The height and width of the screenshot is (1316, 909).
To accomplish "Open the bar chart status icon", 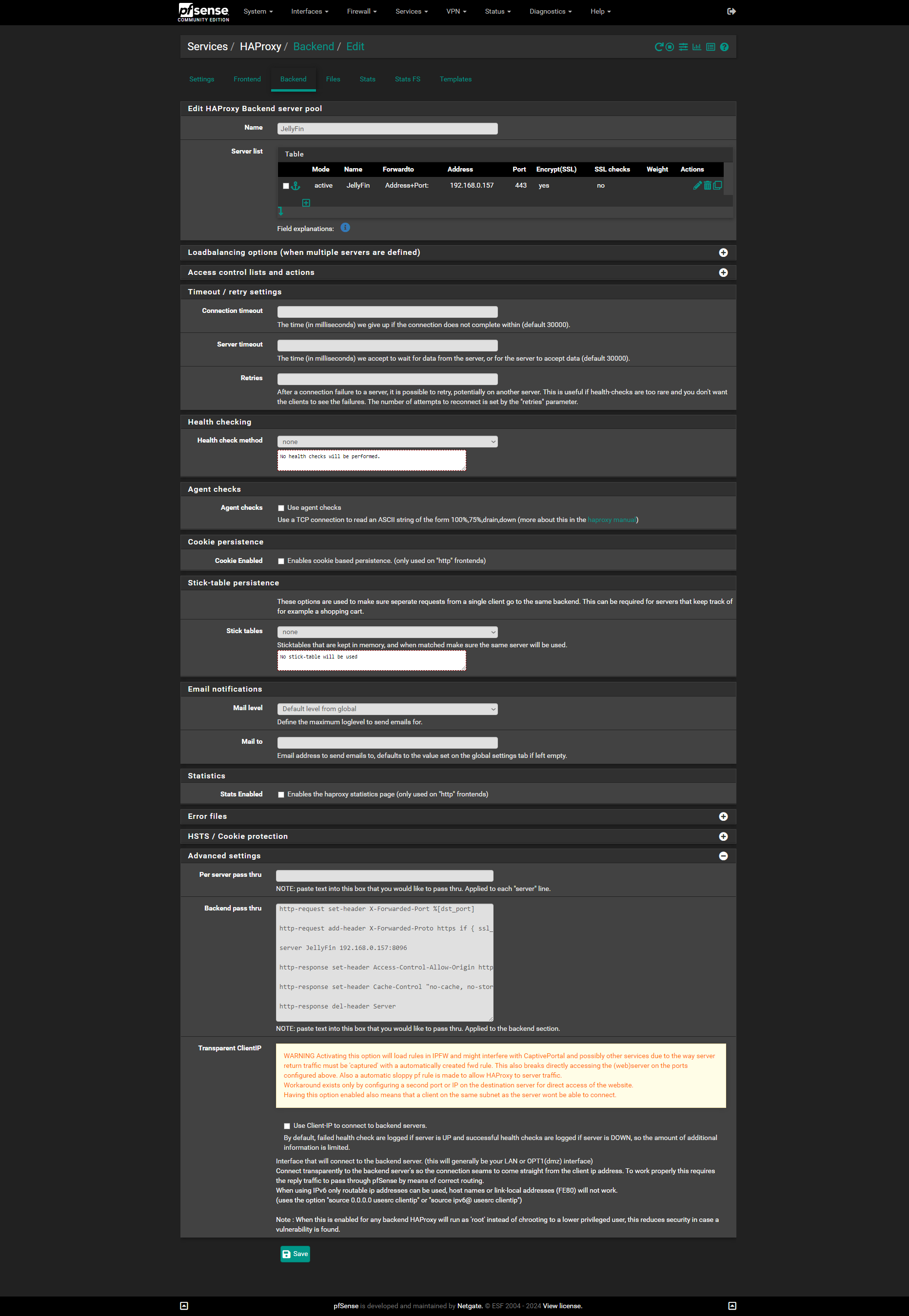I will 696,47.
